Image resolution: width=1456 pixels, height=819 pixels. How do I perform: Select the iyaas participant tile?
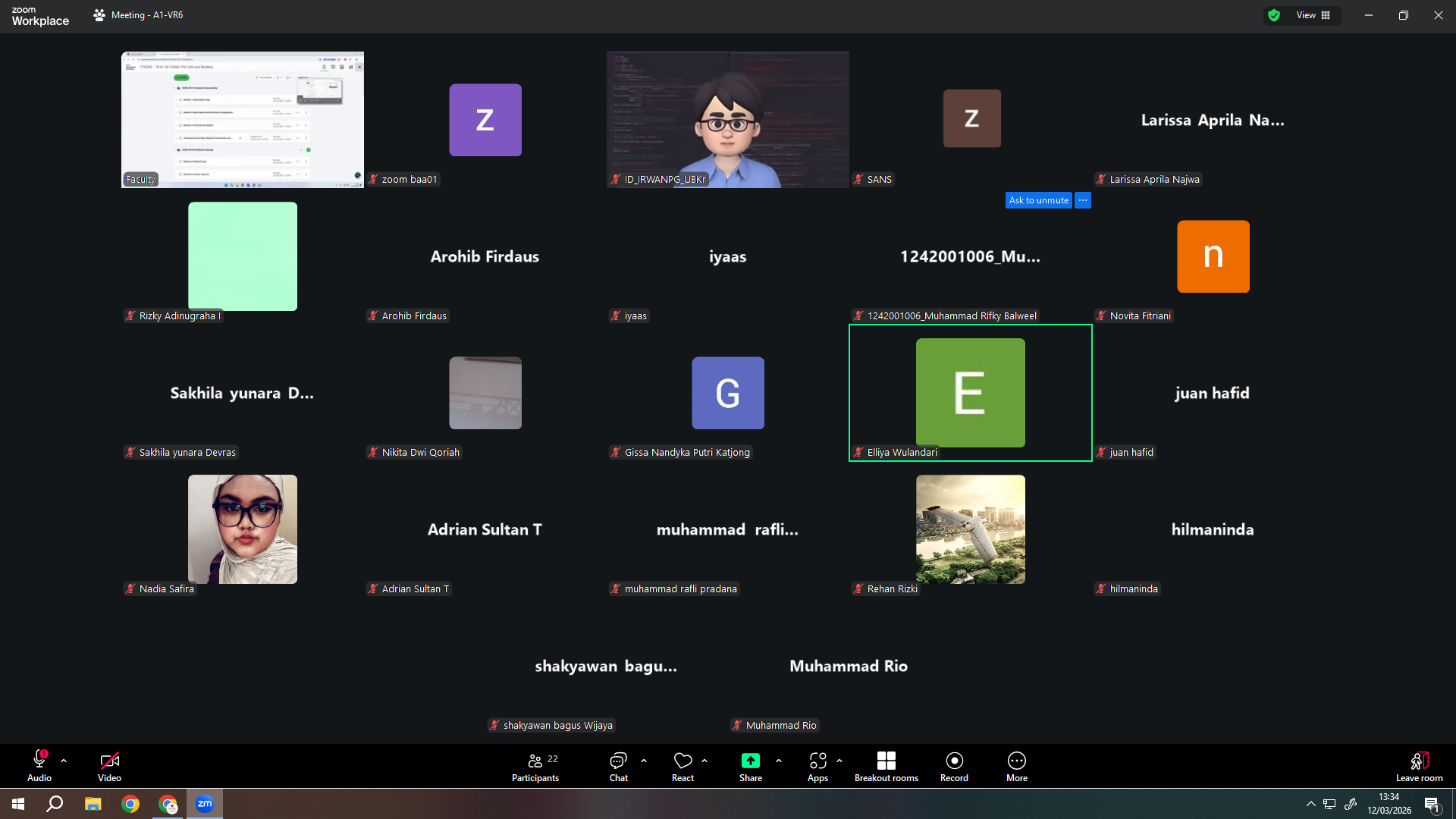(728, 256)
